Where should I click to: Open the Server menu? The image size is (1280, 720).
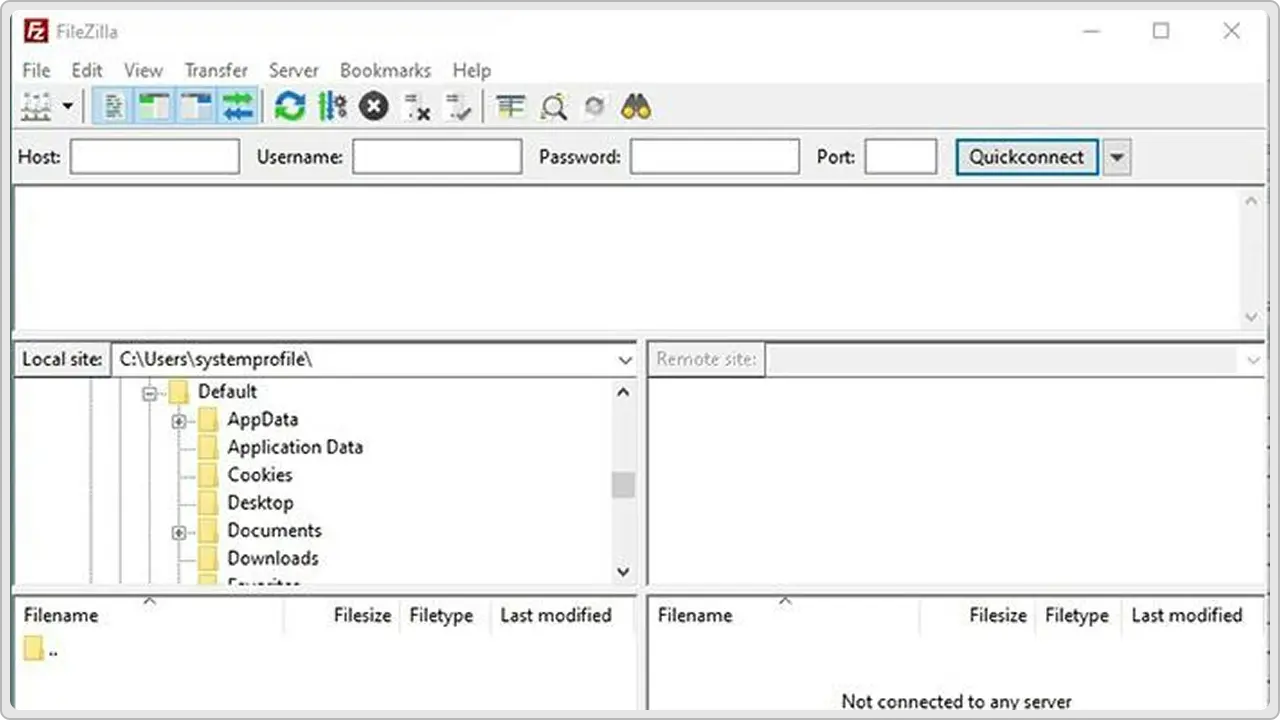(294, 70)
